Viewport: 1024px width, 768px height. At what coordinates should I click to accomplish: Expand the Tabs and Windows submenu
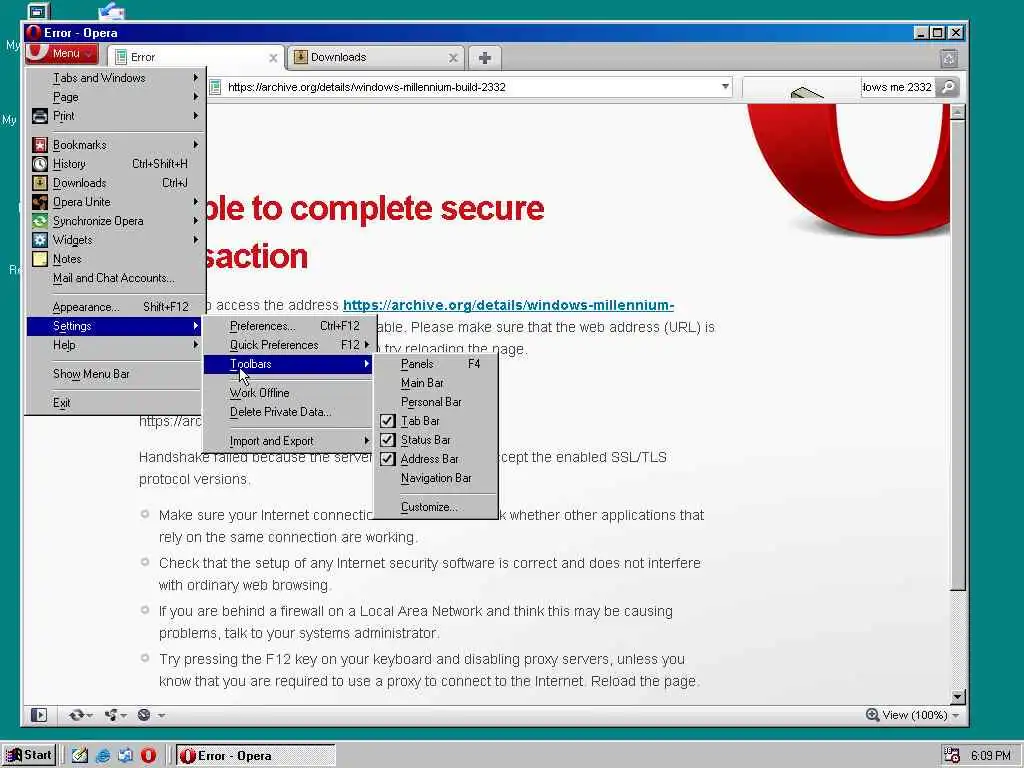(114, 78)
